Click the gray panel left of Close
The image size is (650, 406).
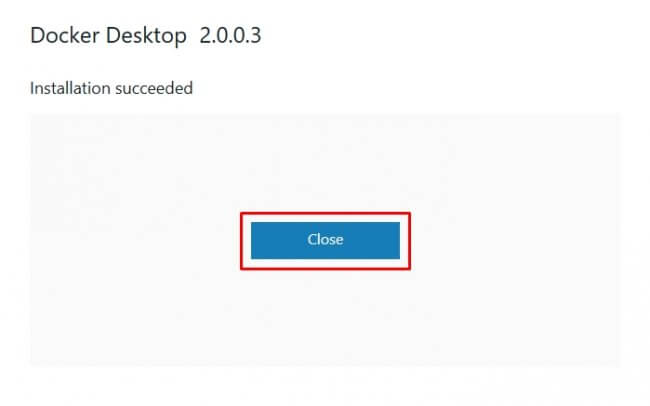[135, 241]
